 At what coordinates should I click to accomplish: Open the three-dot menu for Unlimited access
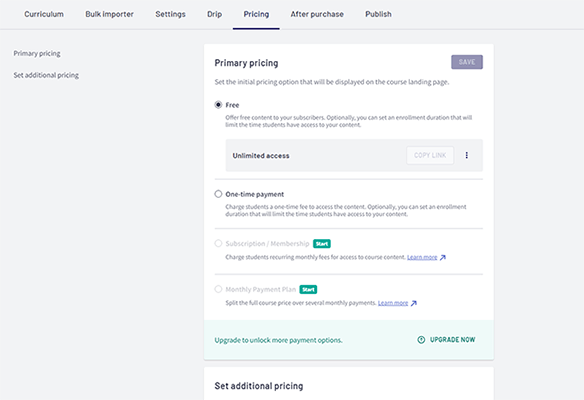(x=466, y=155)
